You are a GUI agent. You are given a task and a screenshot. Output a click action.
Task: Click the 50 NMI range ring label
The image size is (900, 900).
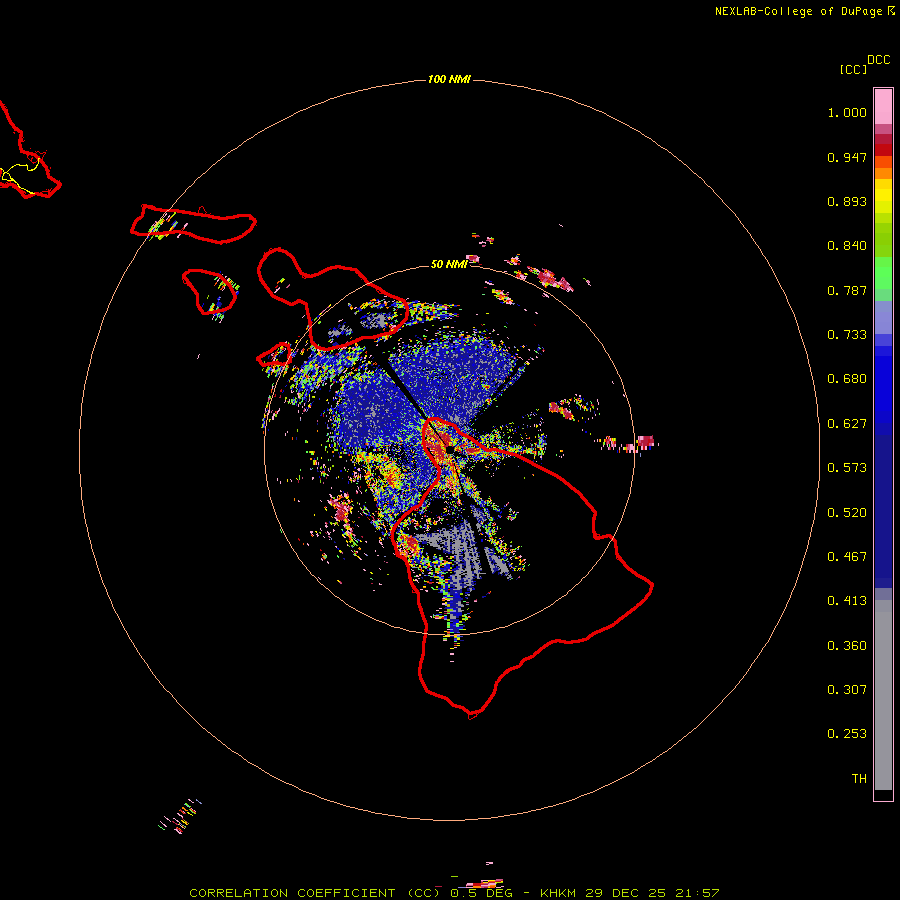(x=449, y=264)
